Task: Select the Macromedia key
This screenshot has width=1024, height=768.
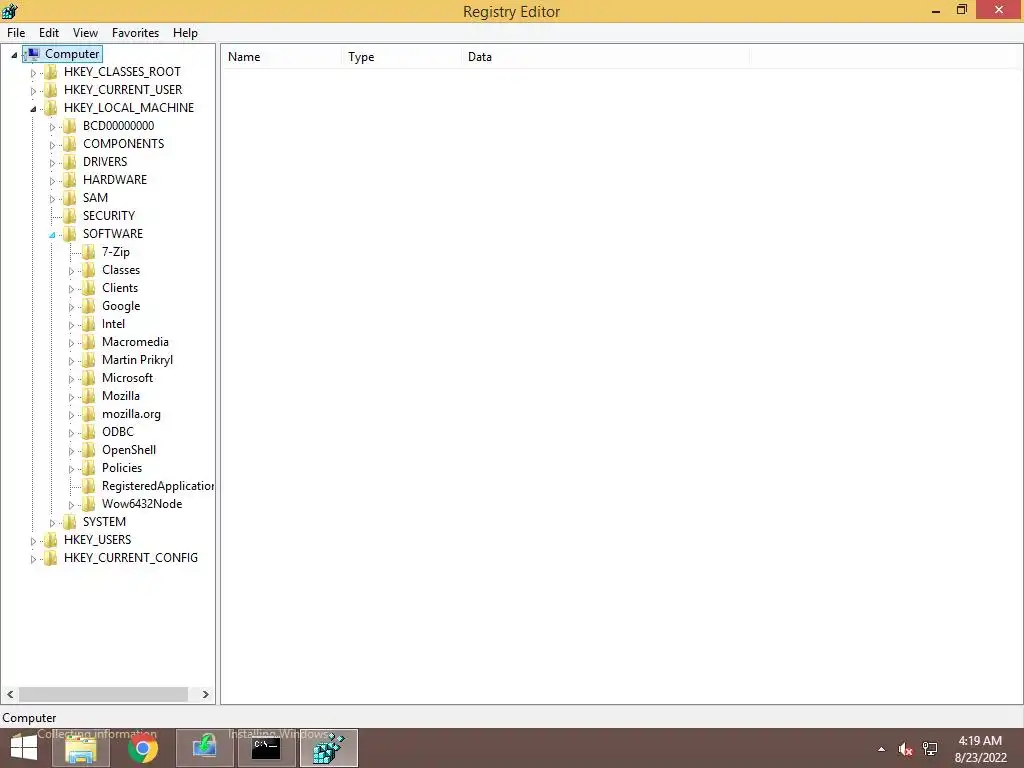Action: [135, 342]
